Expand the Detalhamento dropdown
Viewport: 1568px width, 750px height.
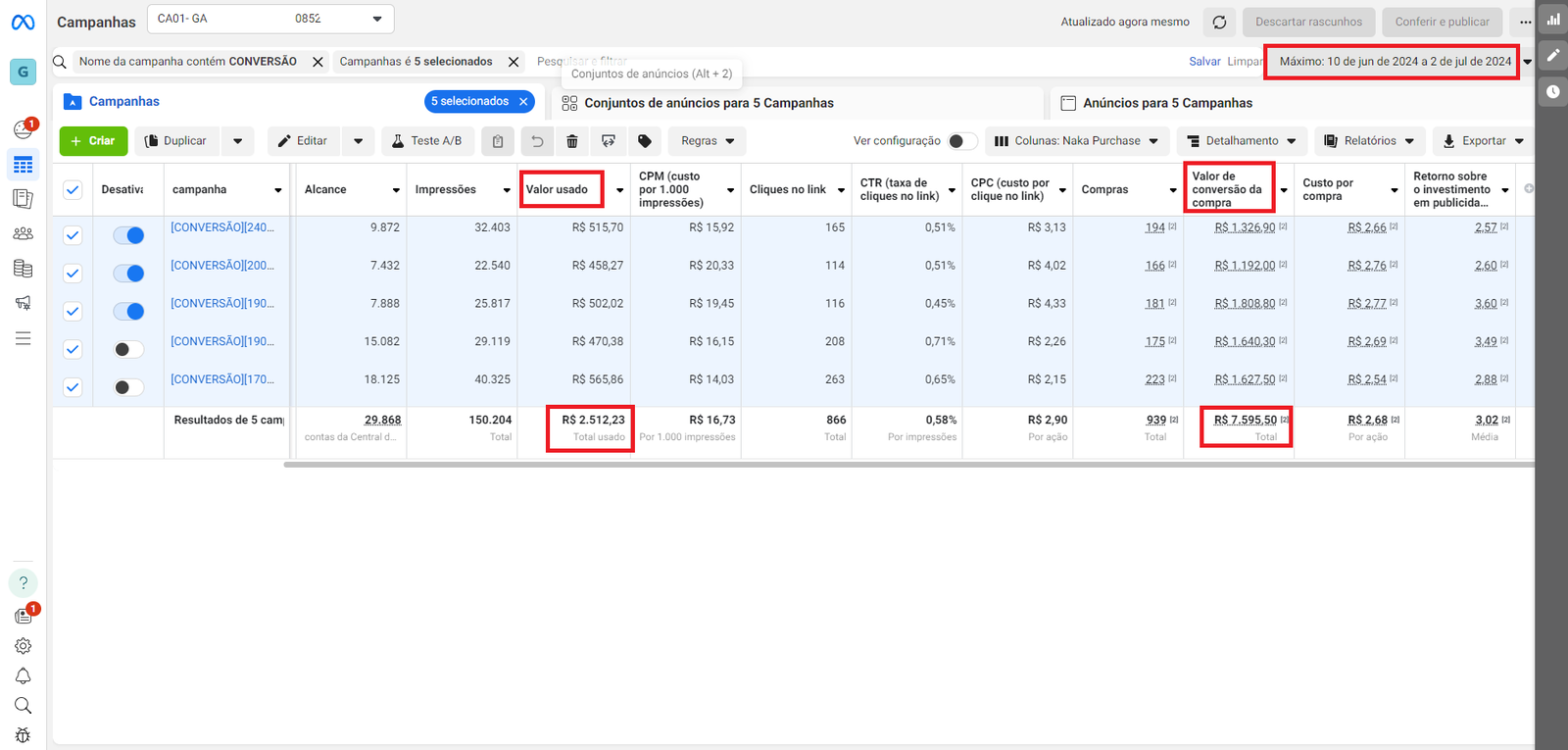tap(1241, 141)
